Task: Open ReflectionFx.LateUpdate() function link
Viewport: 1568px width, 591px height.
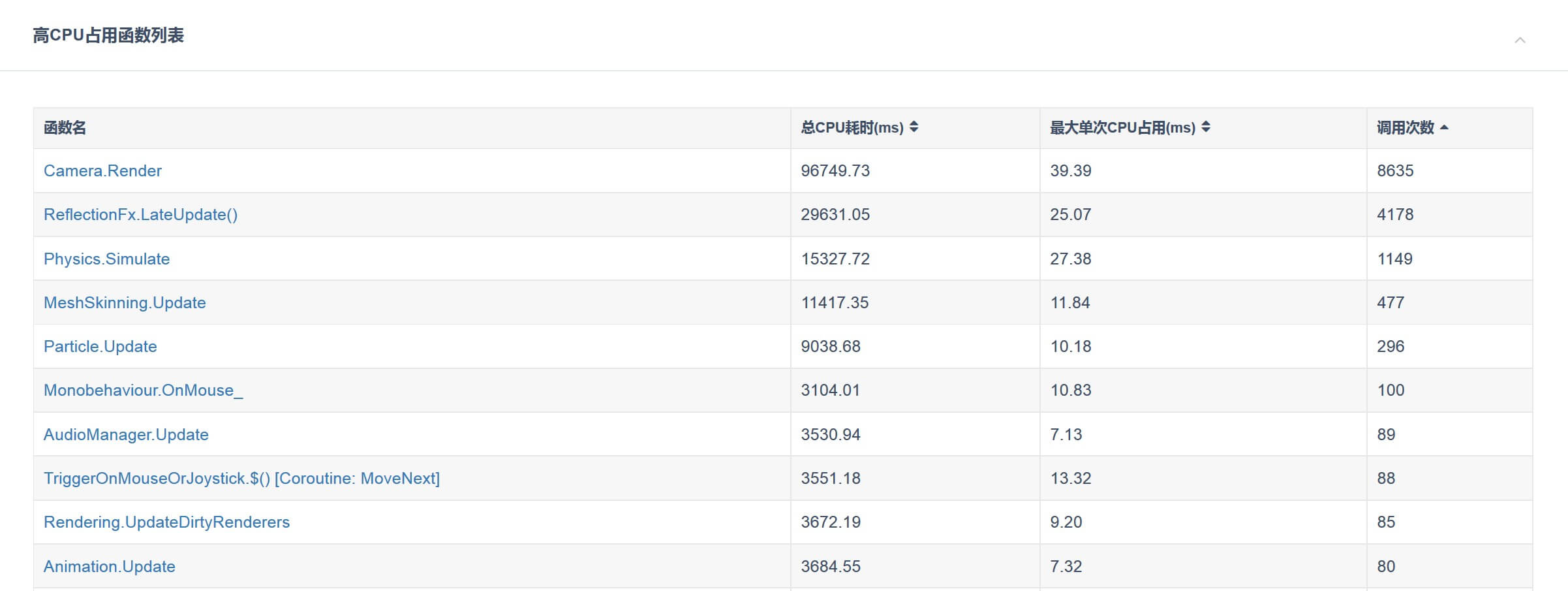Action: (140, 215)
